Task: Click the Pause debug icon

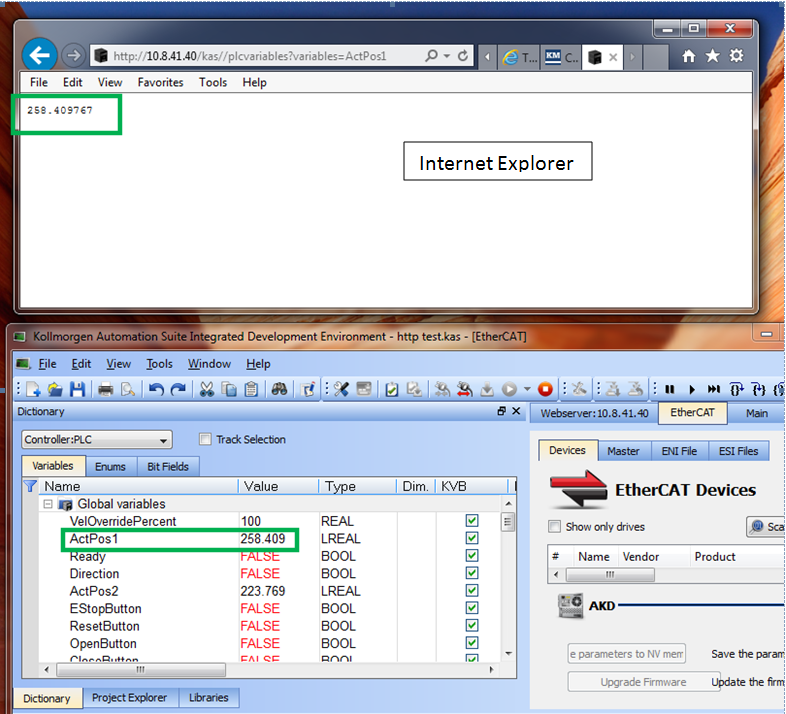Action: point(670,389)
